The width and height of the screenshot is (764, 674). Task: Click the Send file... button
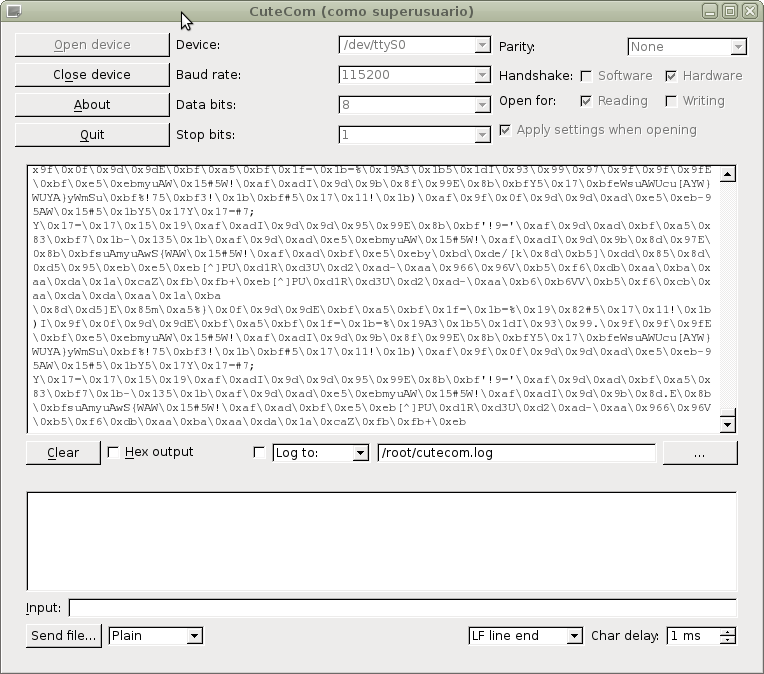click(x=64, y=635)
